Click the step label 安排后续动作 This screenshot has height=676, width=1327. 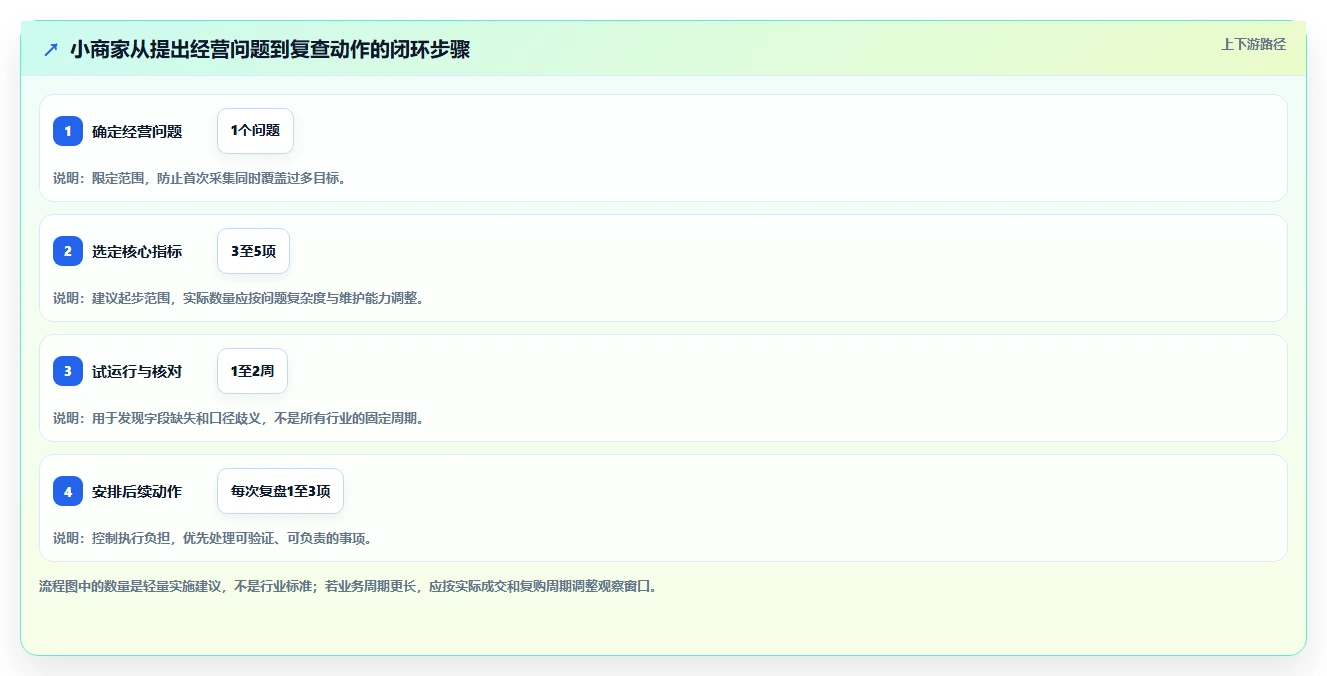(137, 491)
